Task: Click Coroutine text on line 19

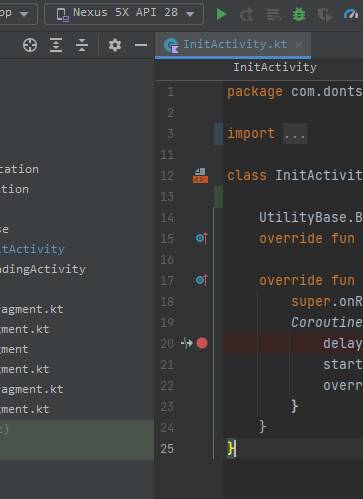Action: (x=327, y=322)
